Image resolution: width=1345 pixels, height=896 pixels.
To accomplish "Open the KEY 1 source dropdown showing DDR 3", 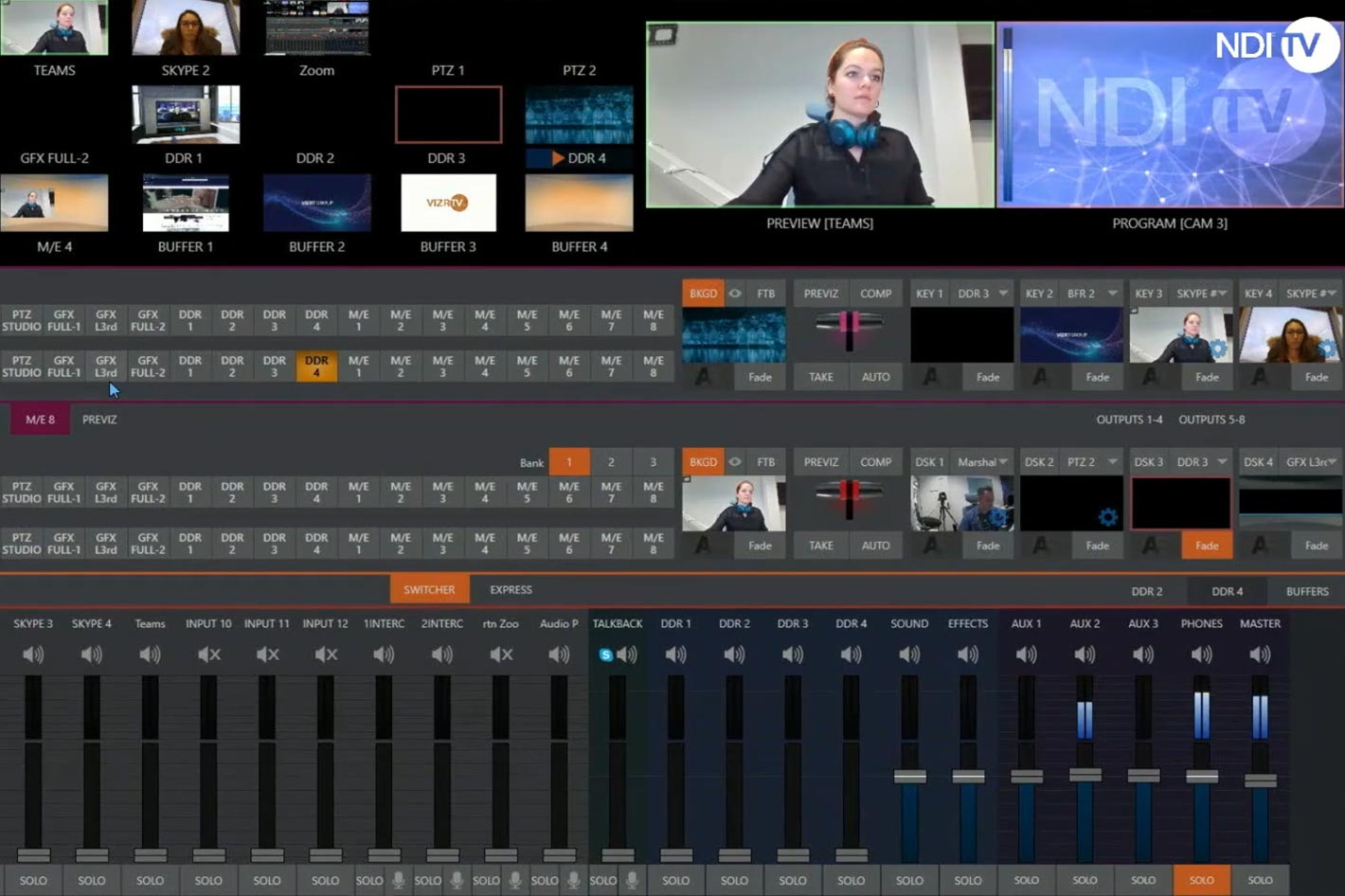I will tap(982, 294).
